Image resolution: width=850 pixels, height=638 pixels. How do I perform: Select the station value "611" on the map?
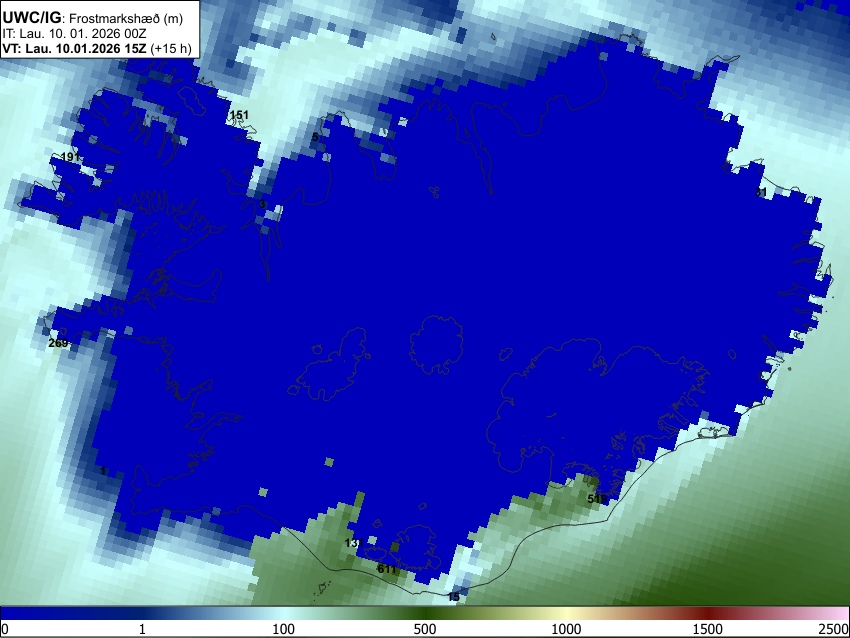tap(387, 570)
